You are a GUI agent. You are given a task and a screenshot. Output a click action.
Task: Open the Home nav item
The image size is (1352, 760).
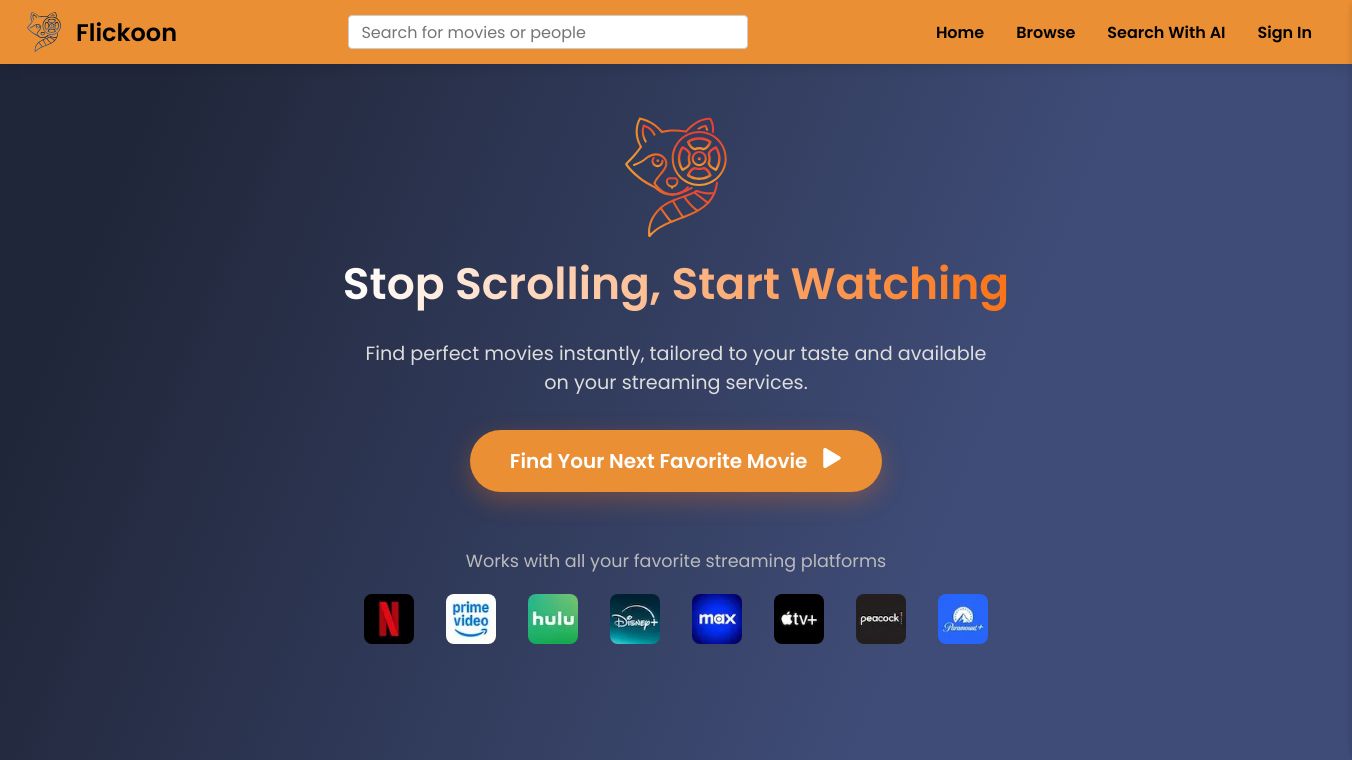(960, 32)
